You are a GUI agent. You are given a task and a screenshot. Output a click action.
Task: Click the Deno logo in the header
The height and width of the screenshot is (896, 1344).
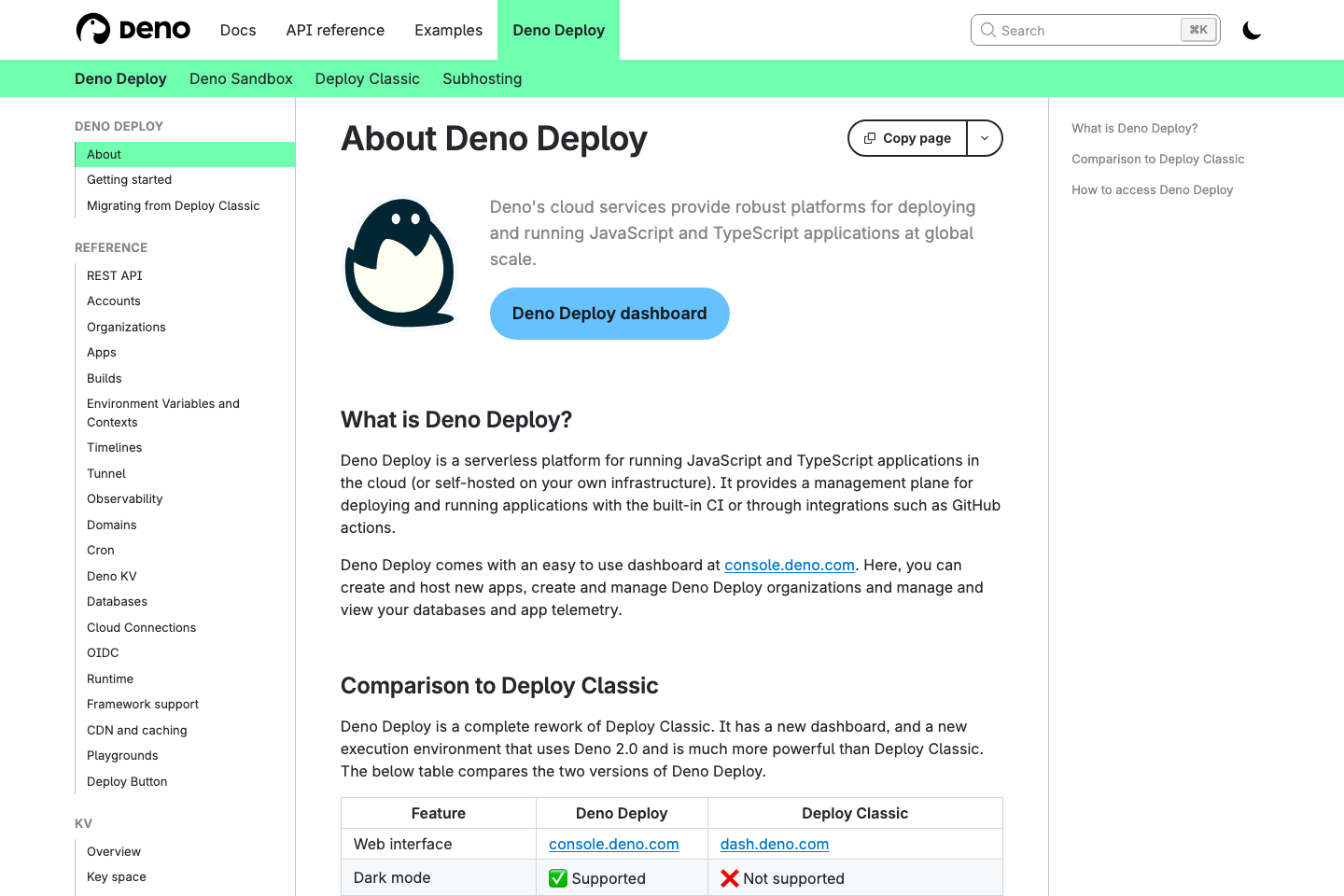click(133, 29)
